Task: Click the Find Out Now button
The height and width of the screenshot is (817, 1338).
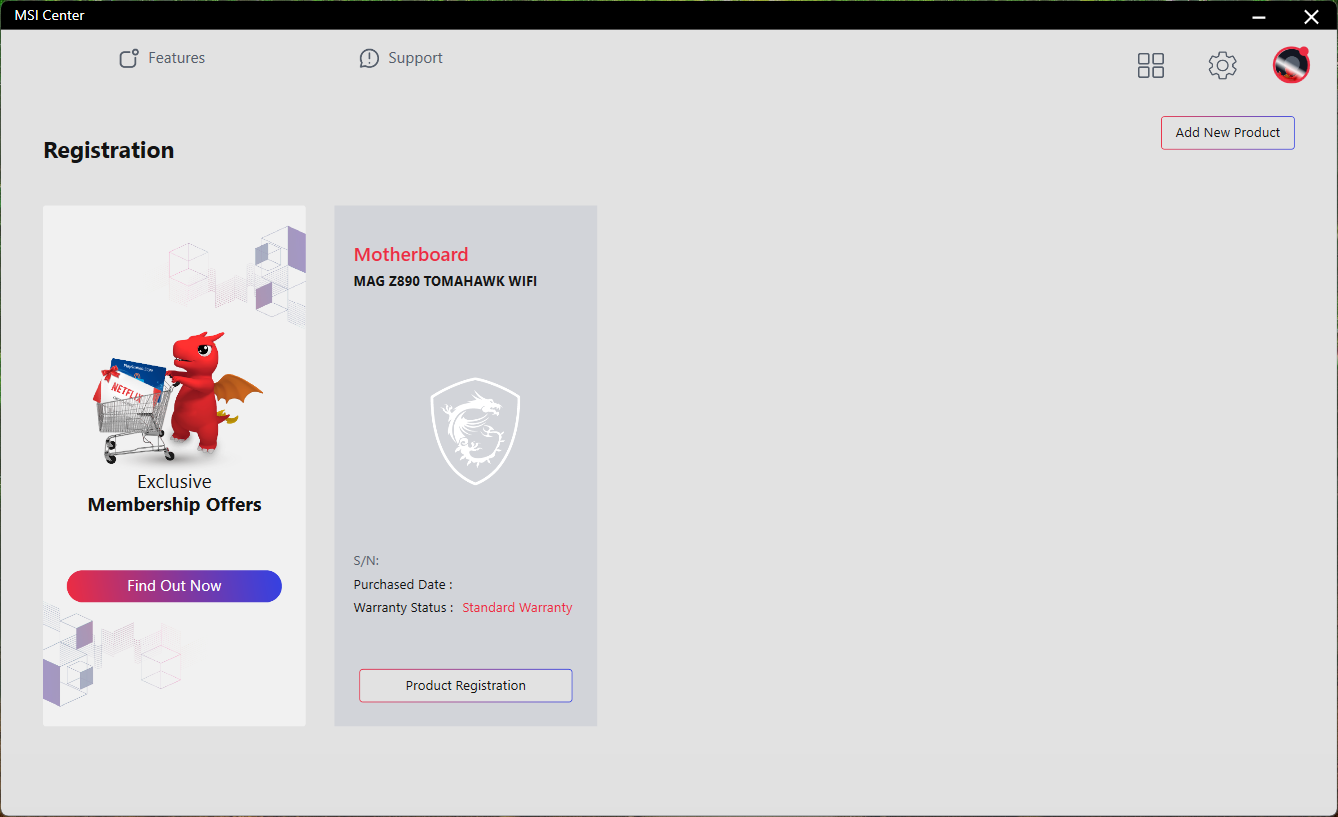Action: [174, 586]
